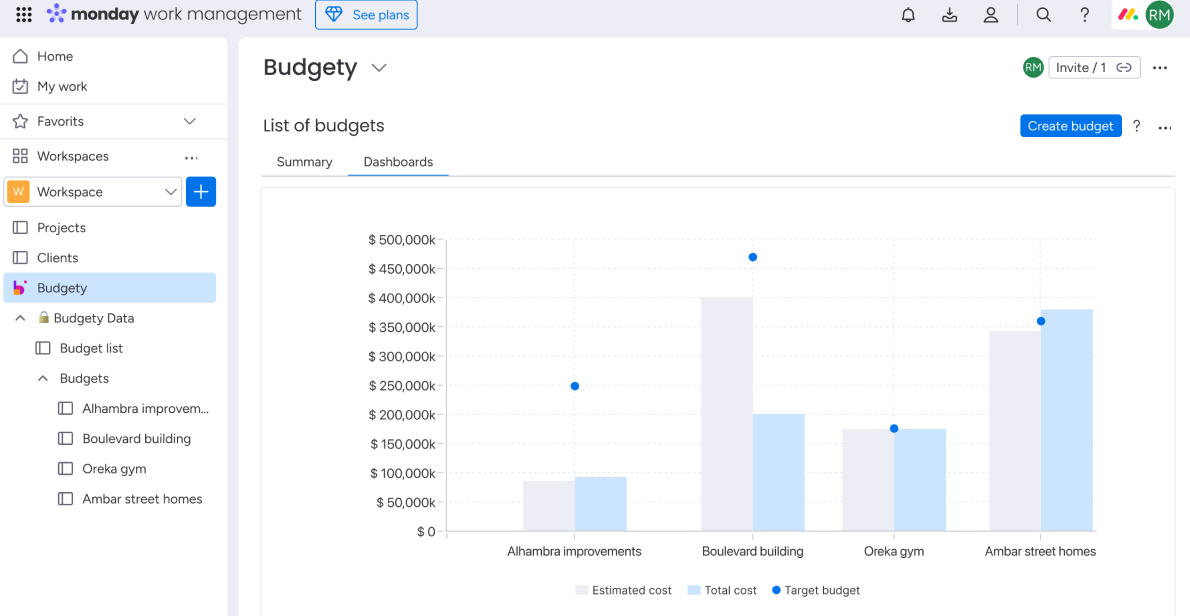
Task: Open help via the question mark icon
Action: (1085, 14)
